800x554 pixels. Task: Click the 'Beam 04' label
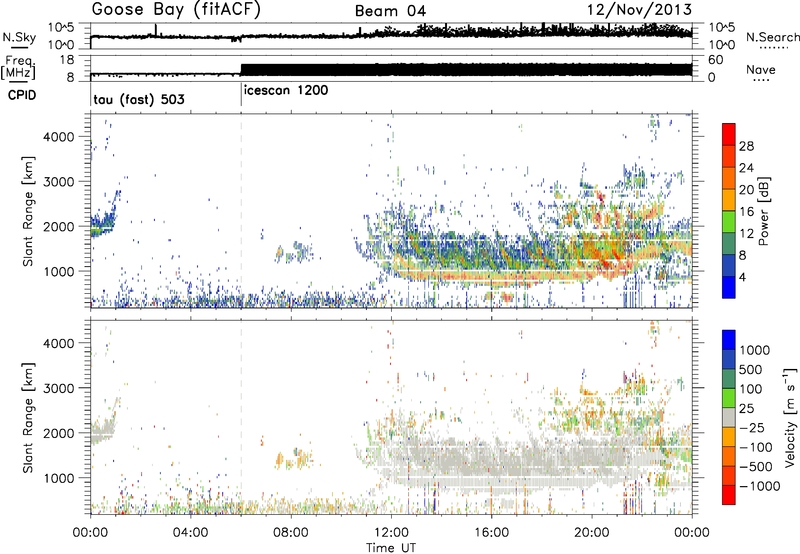point(390,11)
